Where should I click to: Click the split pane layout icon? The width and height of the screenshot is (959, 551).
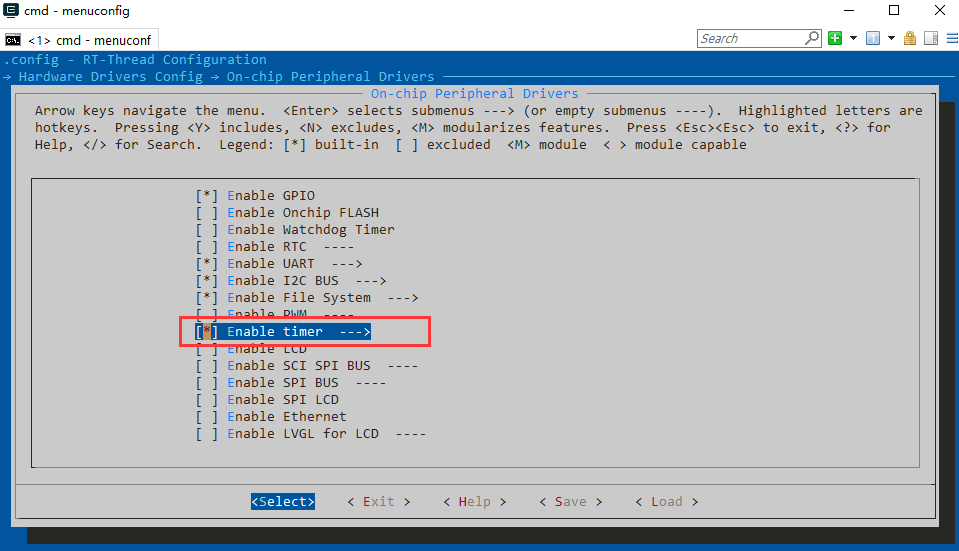pos(930,39)
